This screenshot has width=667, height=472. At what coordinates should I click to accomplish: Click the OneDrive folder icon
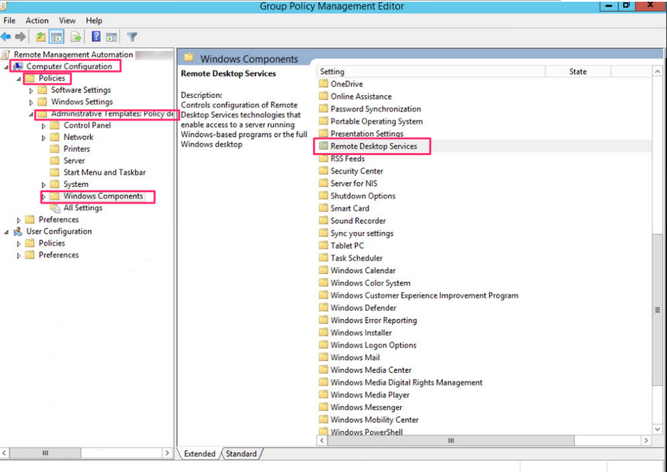point(324,84)
